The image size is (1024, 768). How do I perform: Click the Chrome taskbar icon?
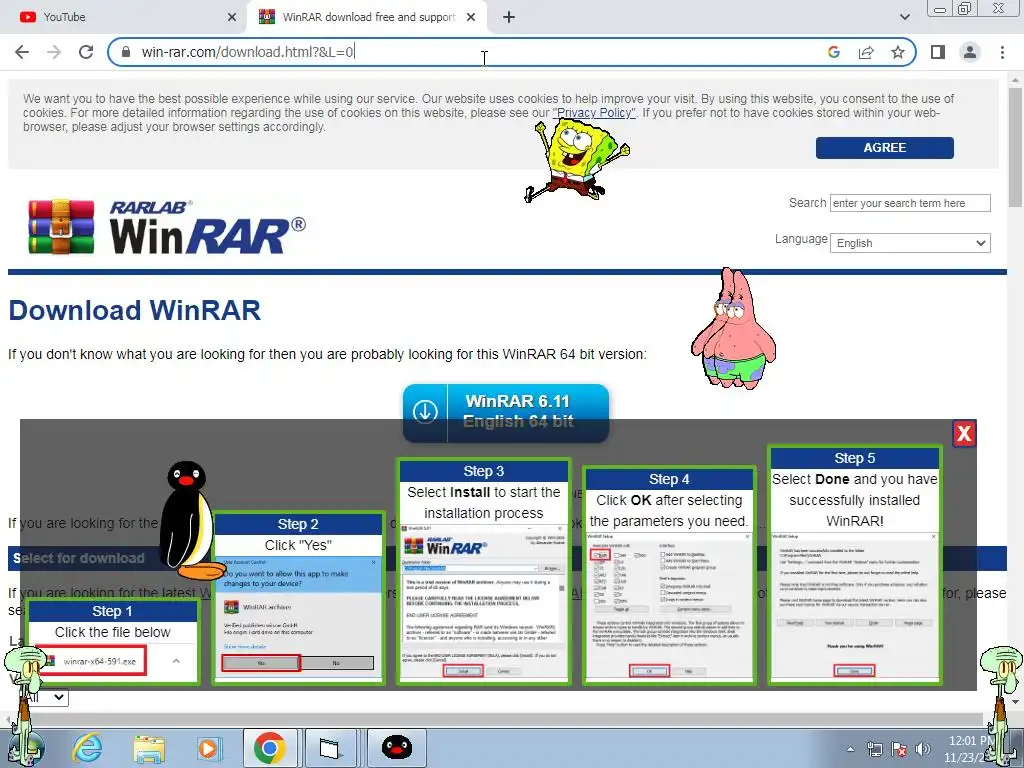point(270,748)
